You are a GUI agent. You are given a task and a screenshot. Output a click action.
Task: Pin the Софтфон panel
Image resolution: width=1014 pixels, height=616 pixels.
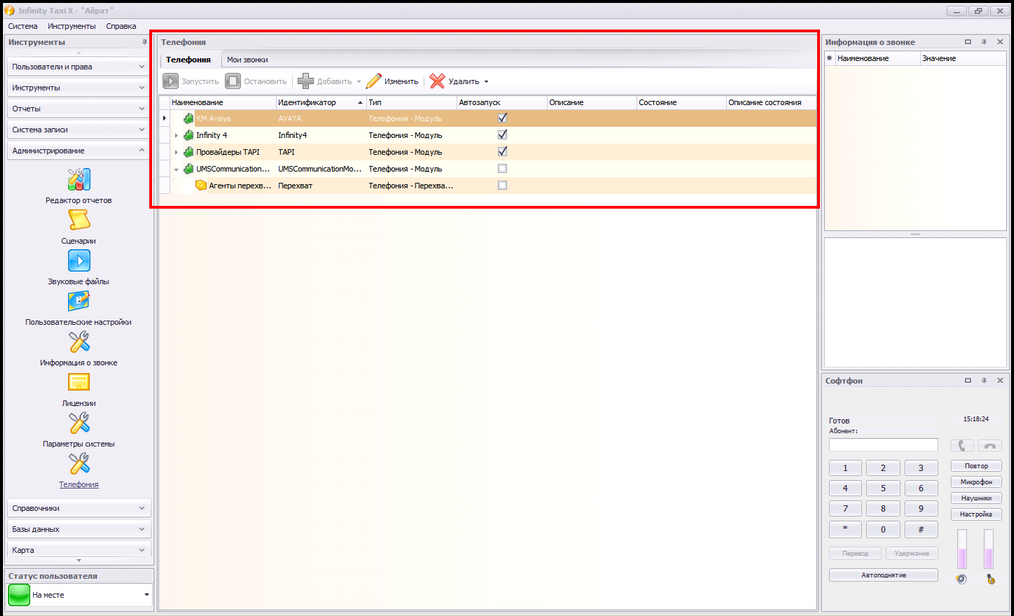tap(984, 381)
